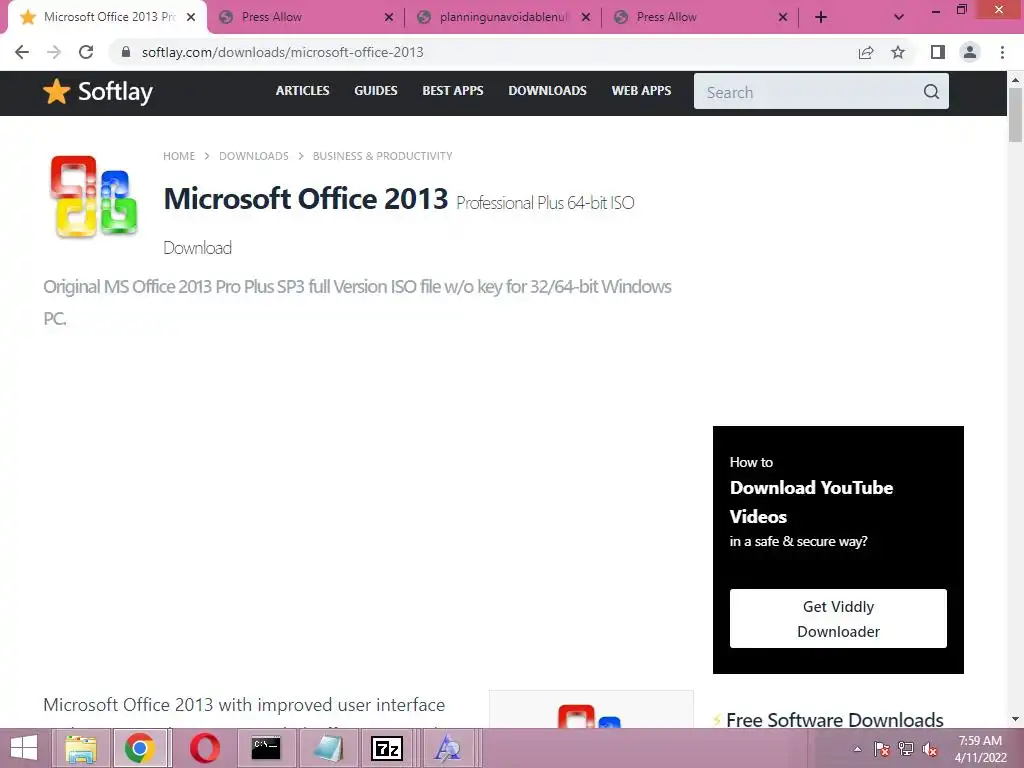
Task: Reload the Softlay page
Action: pyautogui.click(x=86, y=52)
